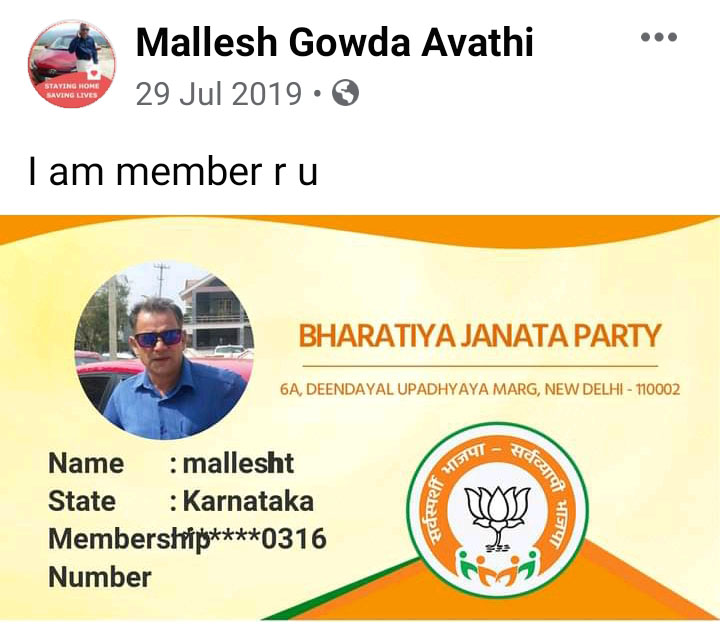Open the BJP membership card image
Image resolution: width=720 pixels, height=626 pixels.
360,417
